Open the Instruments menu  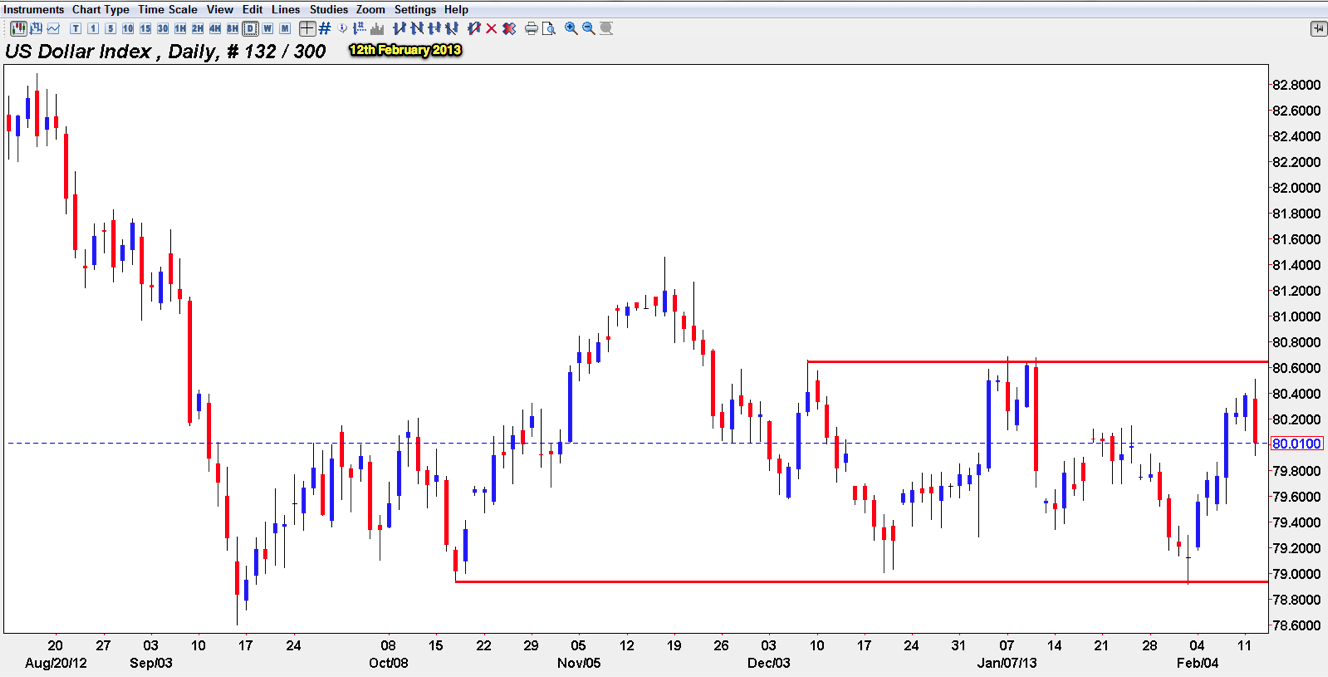[x=35, y=9]
